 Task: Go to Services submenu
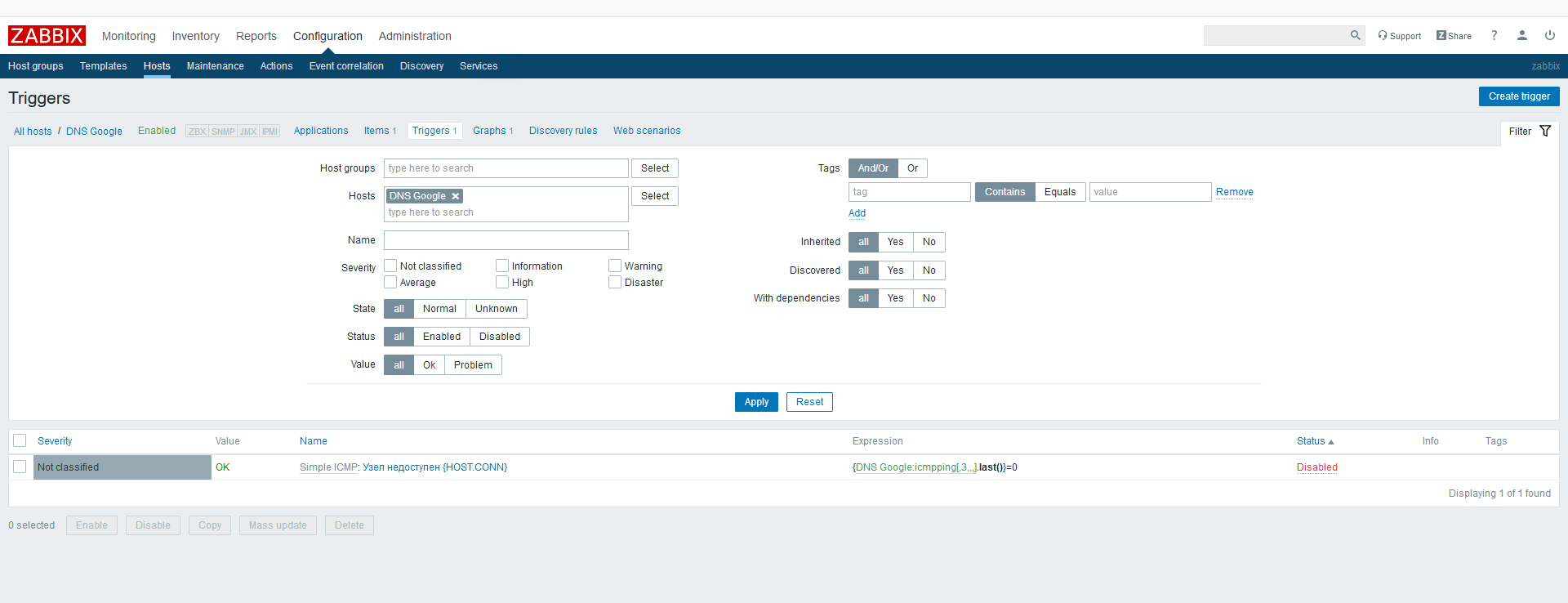479,66
